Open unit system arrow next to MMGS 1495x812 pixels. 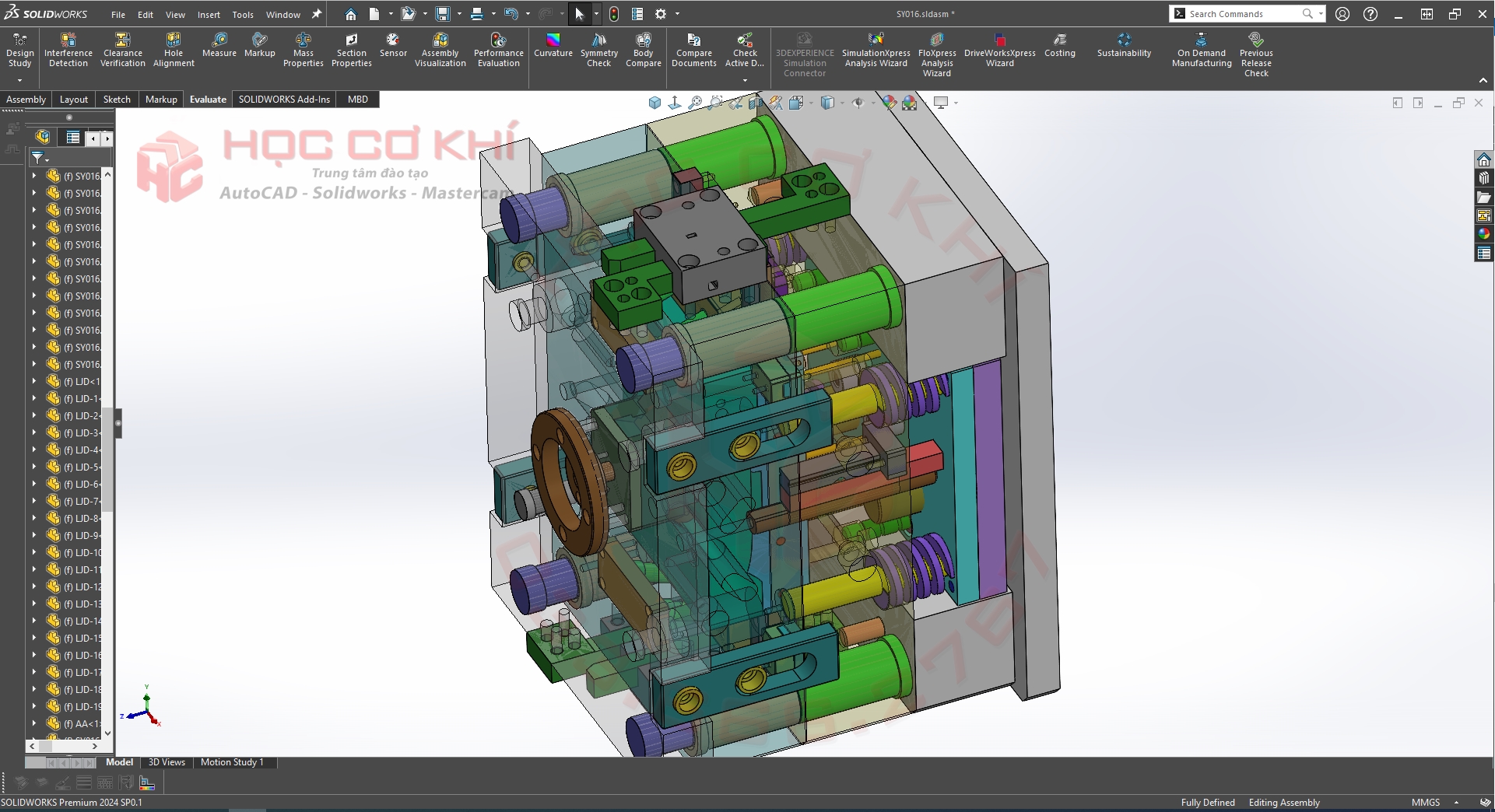pyautogui.click(x=1456, y=803)
